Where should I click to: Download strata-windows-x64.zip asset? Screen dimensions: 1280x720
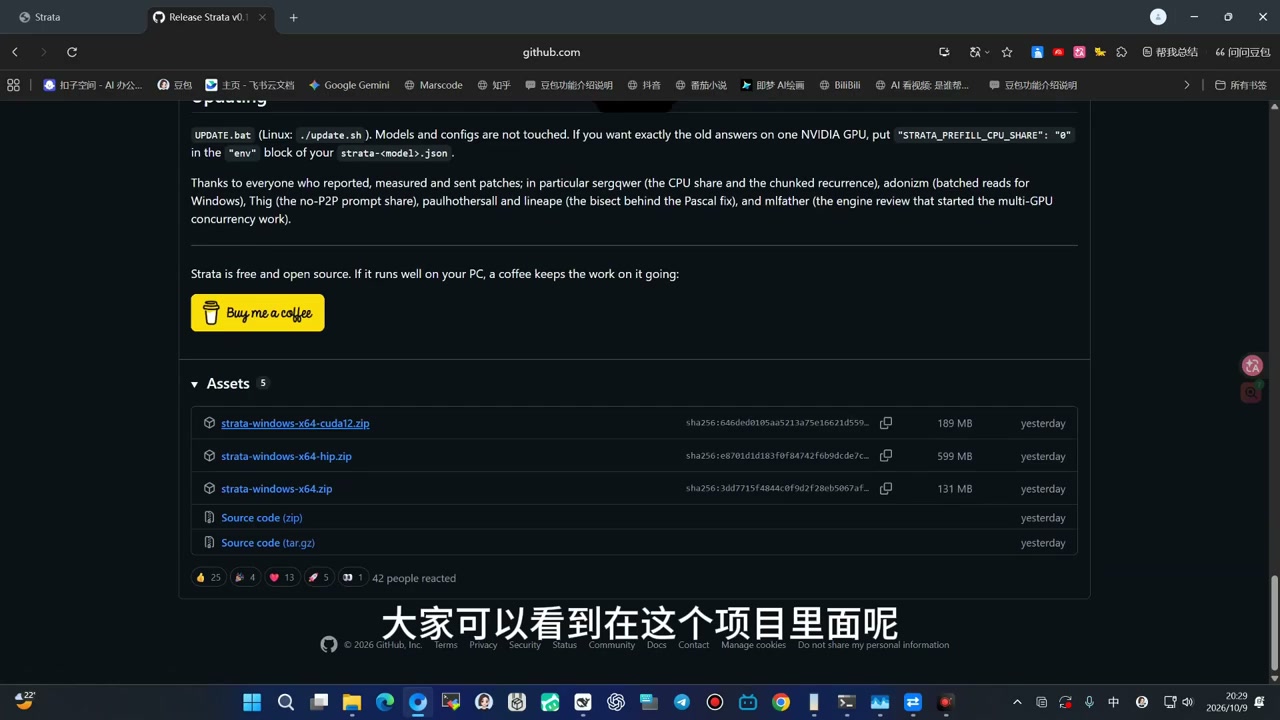(x=276, y=489)
